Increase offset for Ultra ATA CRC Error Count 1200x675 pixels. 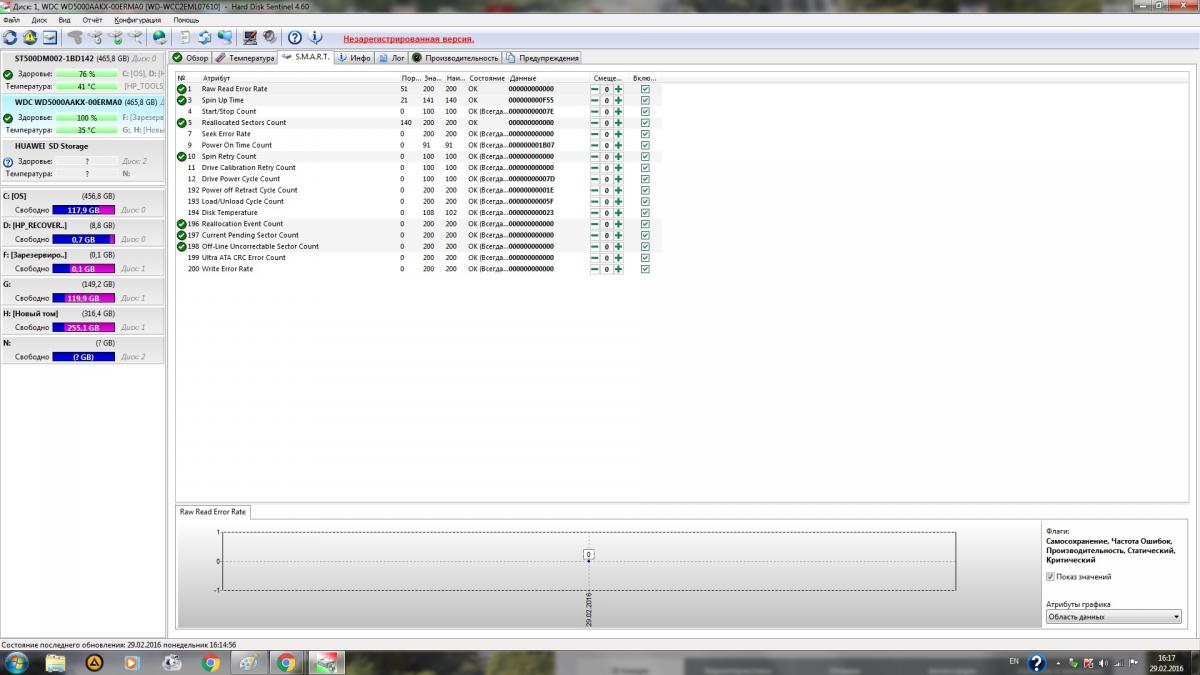pyautogui.click(x=618, y=257)
